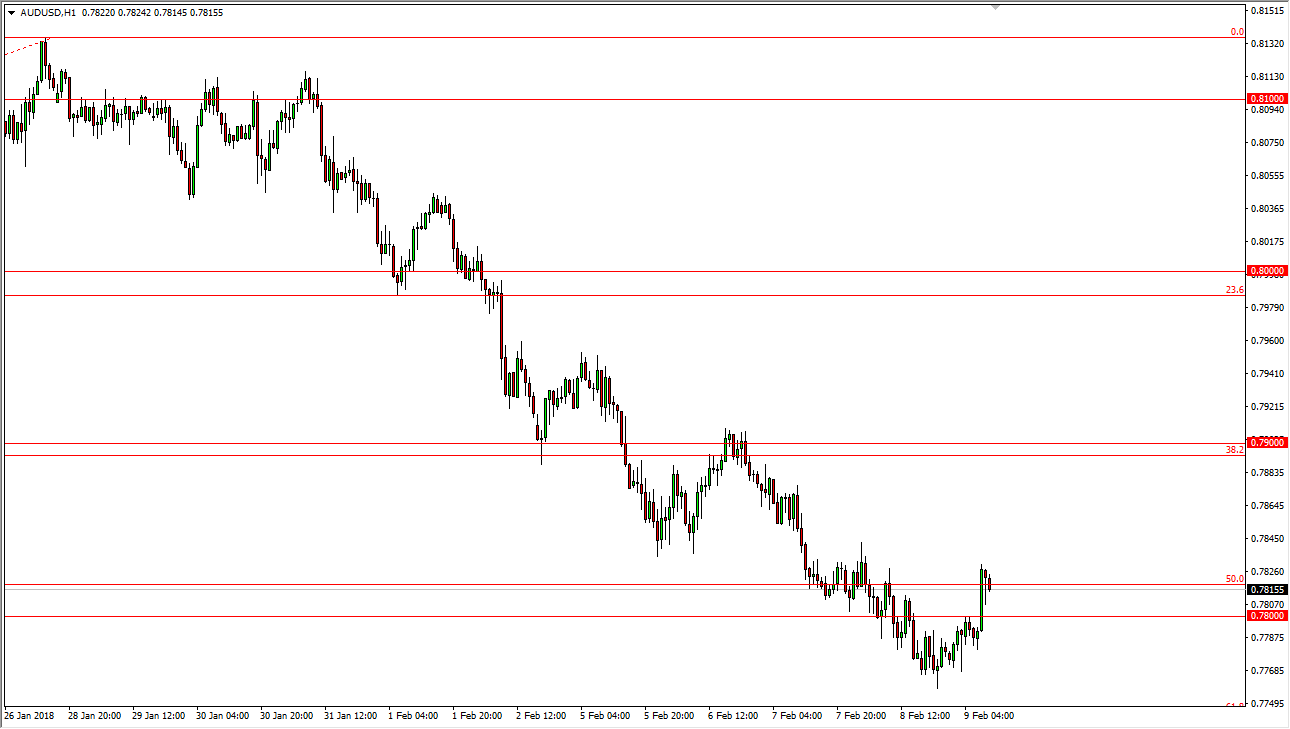
Task: Click the gray chart shift triangle marker
Action: click(x=995, y=7)
